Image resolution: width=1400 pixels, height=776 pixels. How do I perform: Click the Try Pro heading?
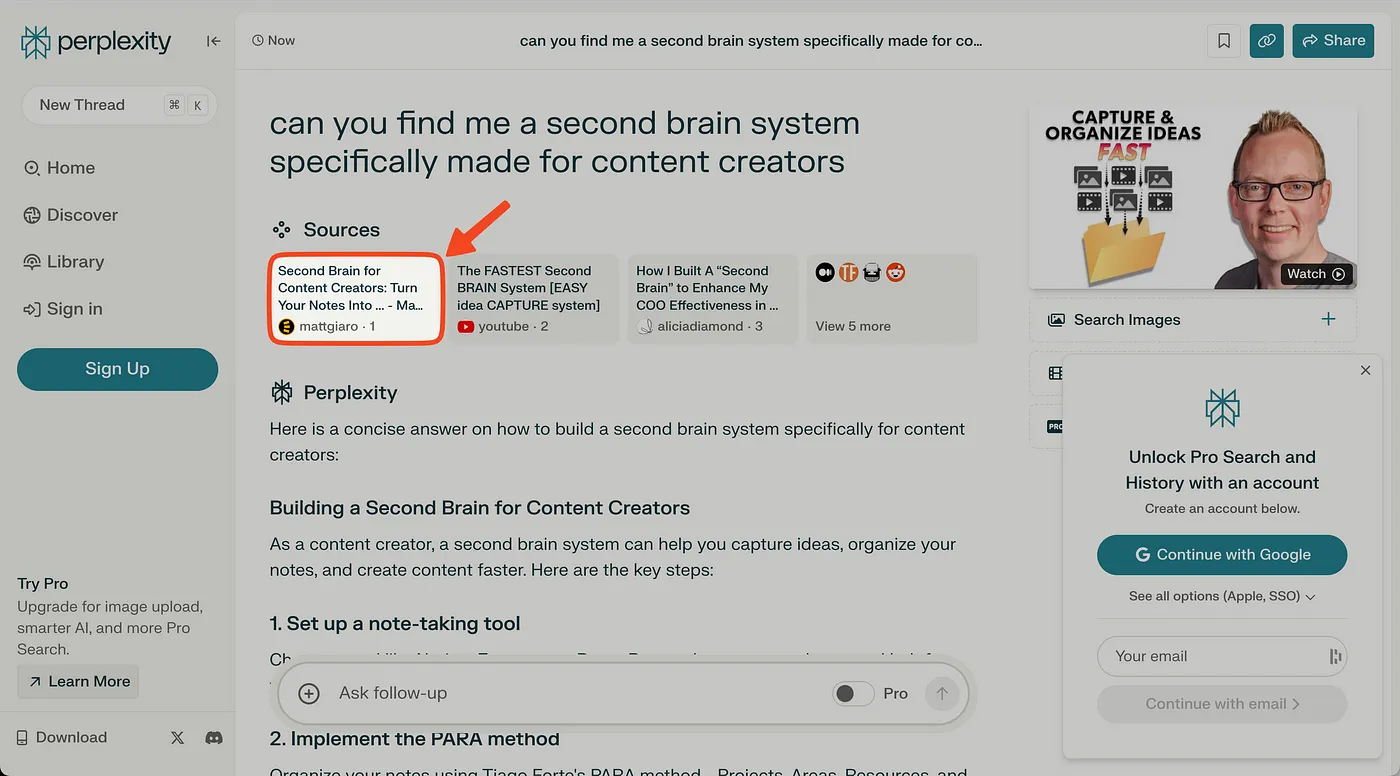point(43,584)
